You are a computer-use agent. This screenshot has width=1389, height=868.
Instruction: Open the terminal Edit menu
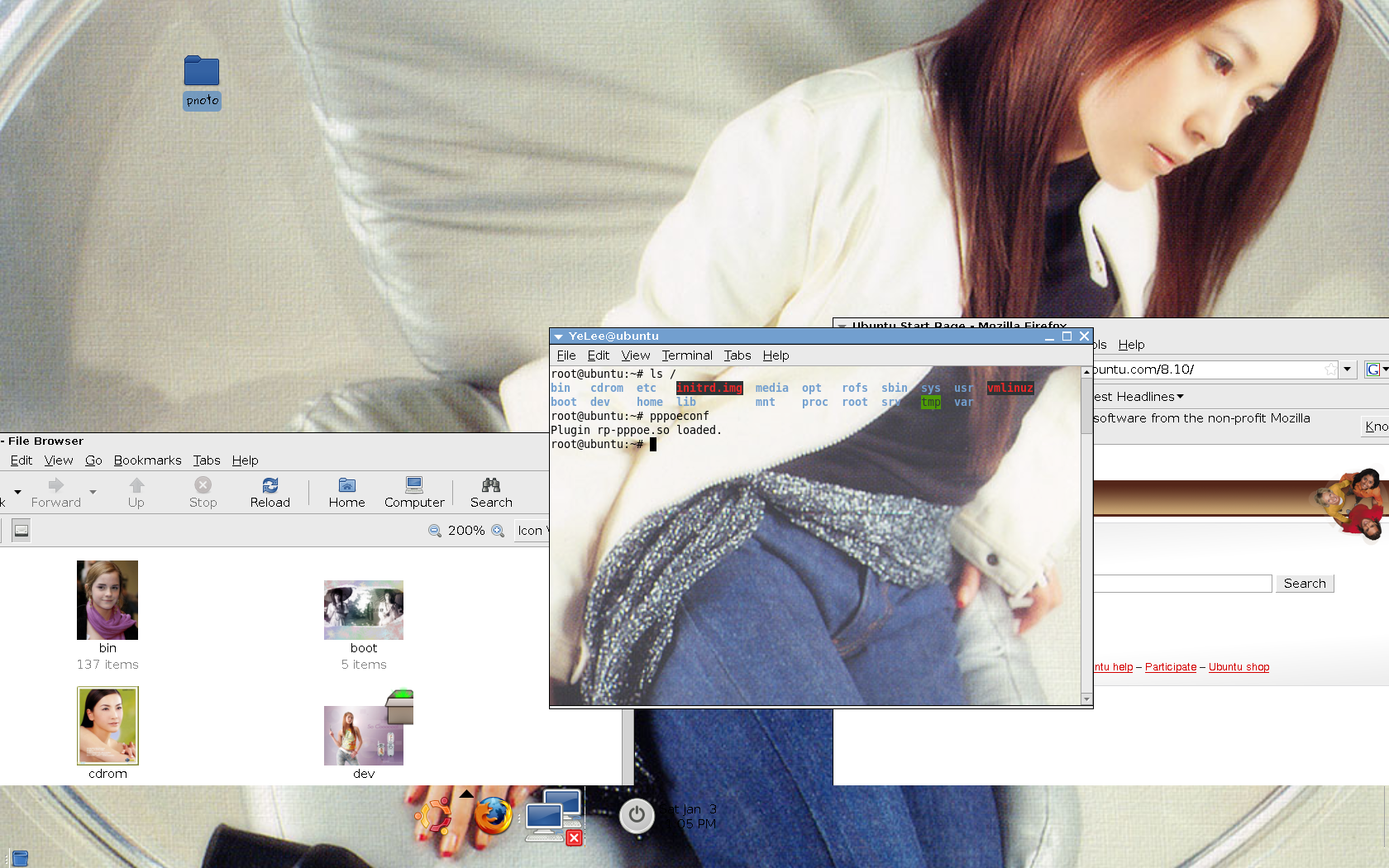599,355
